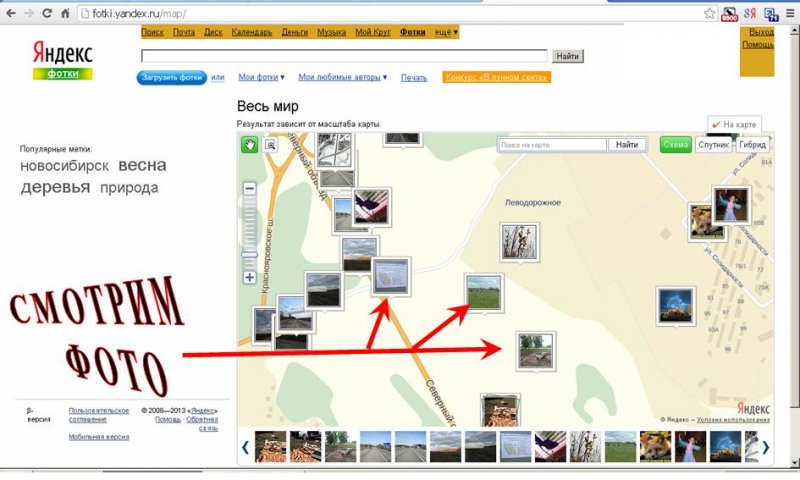Open map document photo marker on road

[391, 277]
